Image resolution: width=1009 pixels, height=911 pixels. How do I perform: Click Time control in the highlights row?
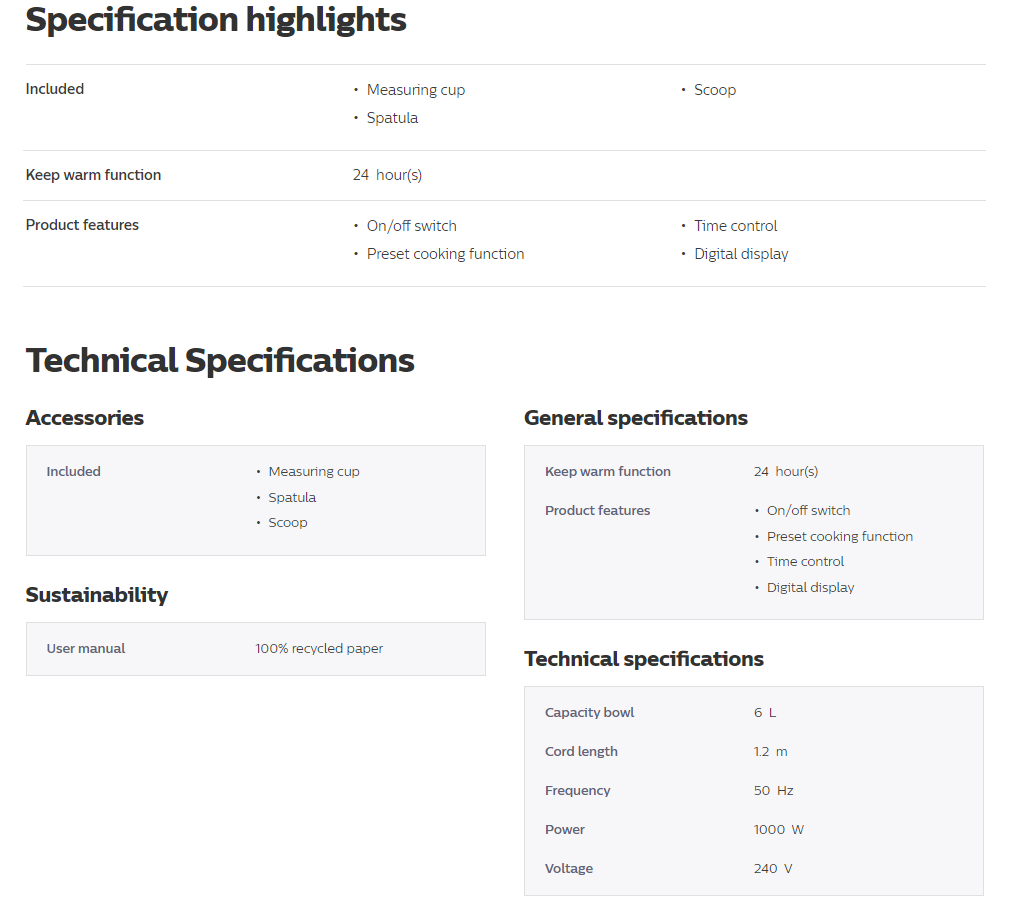(x=736, y=226)
